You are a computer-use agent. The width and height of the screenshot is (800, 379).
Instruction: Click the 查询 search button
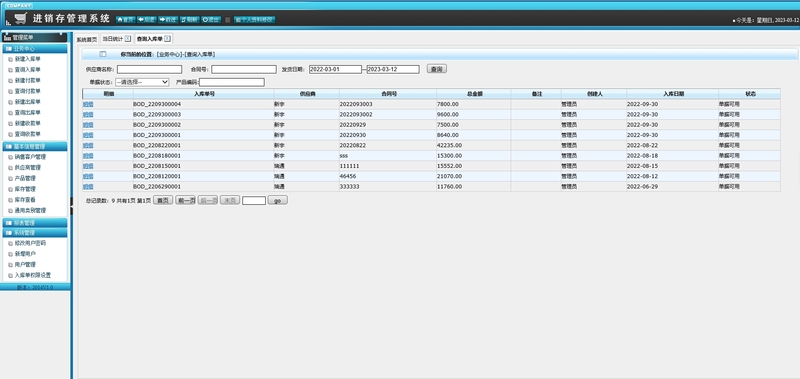click(437, 69)
